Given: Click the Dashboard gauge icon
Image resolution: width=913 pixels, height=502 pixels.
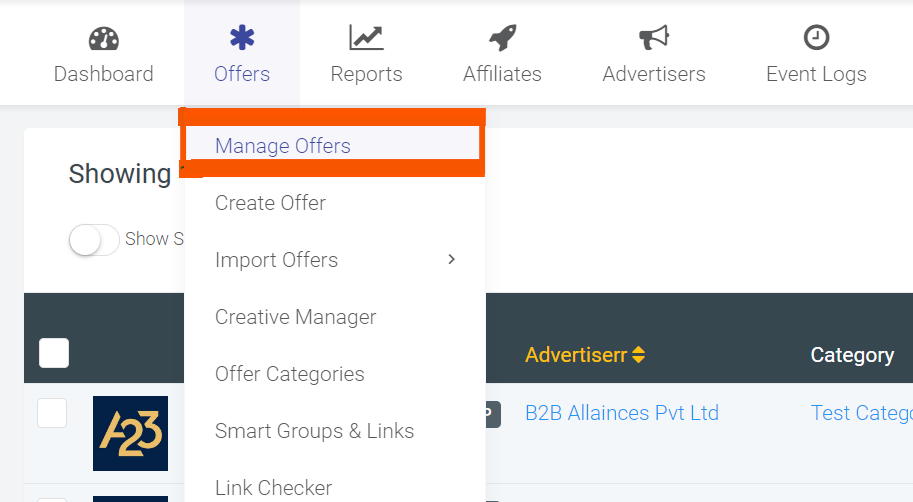Looking at the screenshot, I should (x=103, y=39).
